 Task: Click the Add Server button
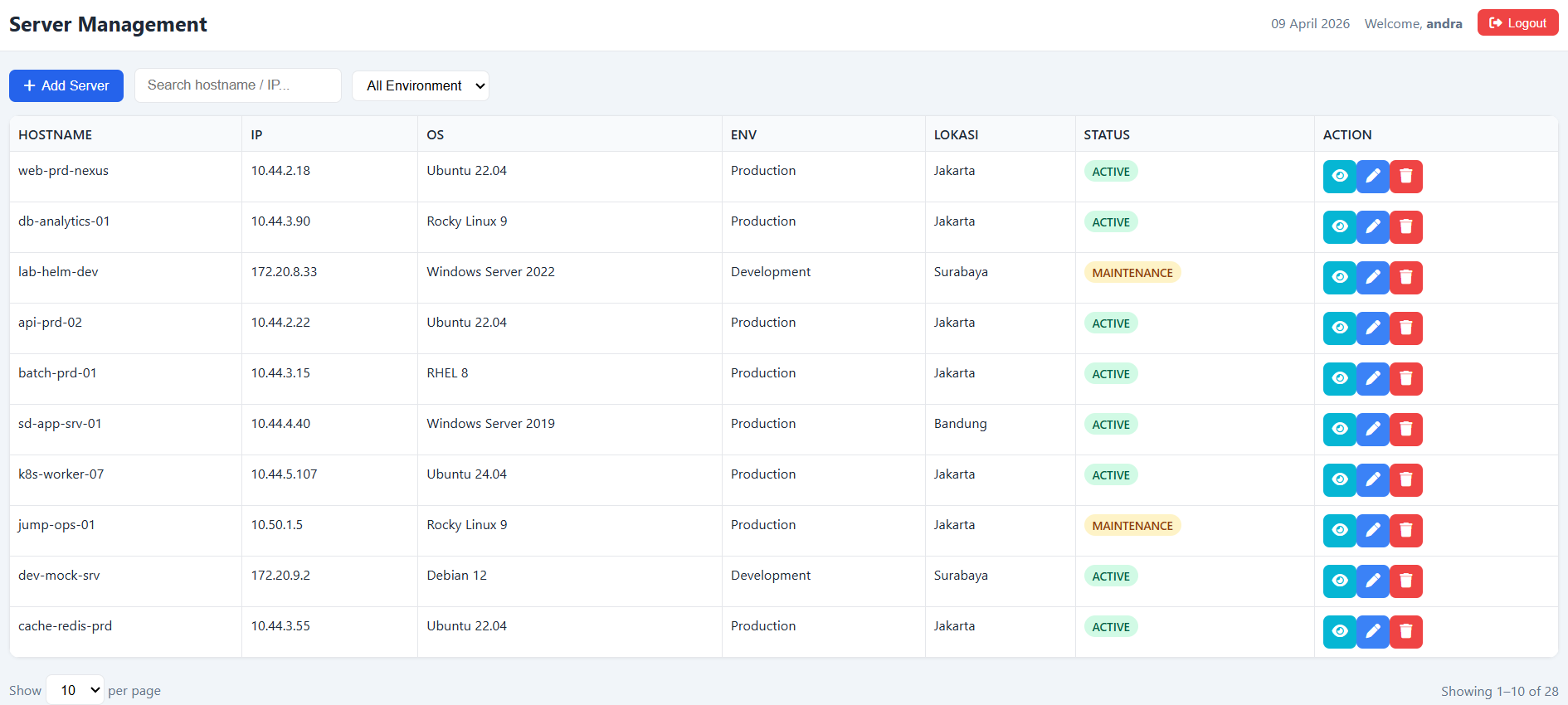click(66, 85)
